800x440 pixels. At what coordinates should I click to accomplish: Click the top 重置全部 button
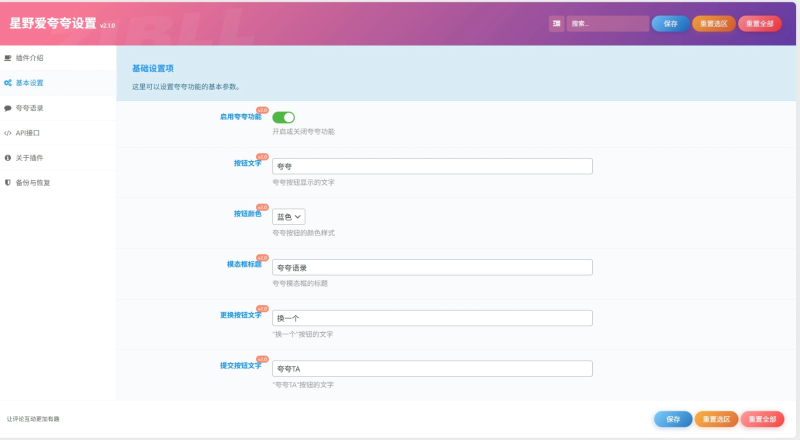pos(760,23)
